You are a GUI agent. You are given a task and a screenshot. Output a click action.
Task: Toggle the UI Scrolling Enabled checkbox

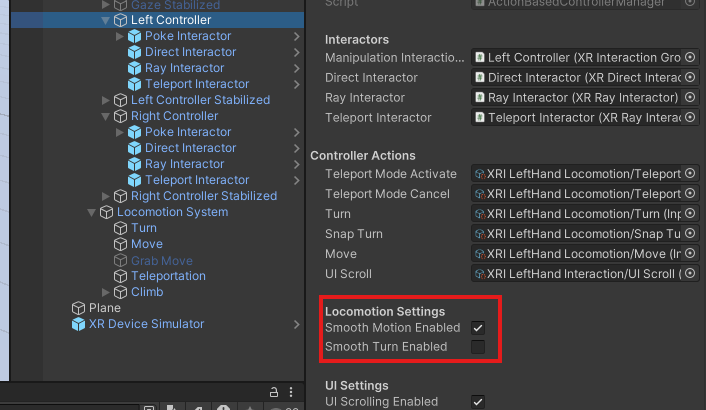pyautogui.click(x=478, y=402)
